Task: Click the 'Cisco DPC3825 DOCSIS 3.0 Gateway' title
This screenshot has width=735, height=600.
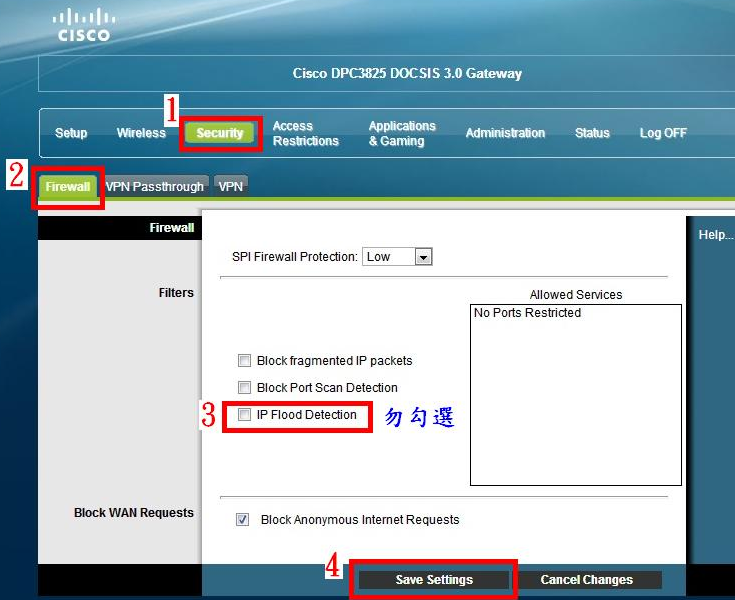Action: [x=407, y=74]
